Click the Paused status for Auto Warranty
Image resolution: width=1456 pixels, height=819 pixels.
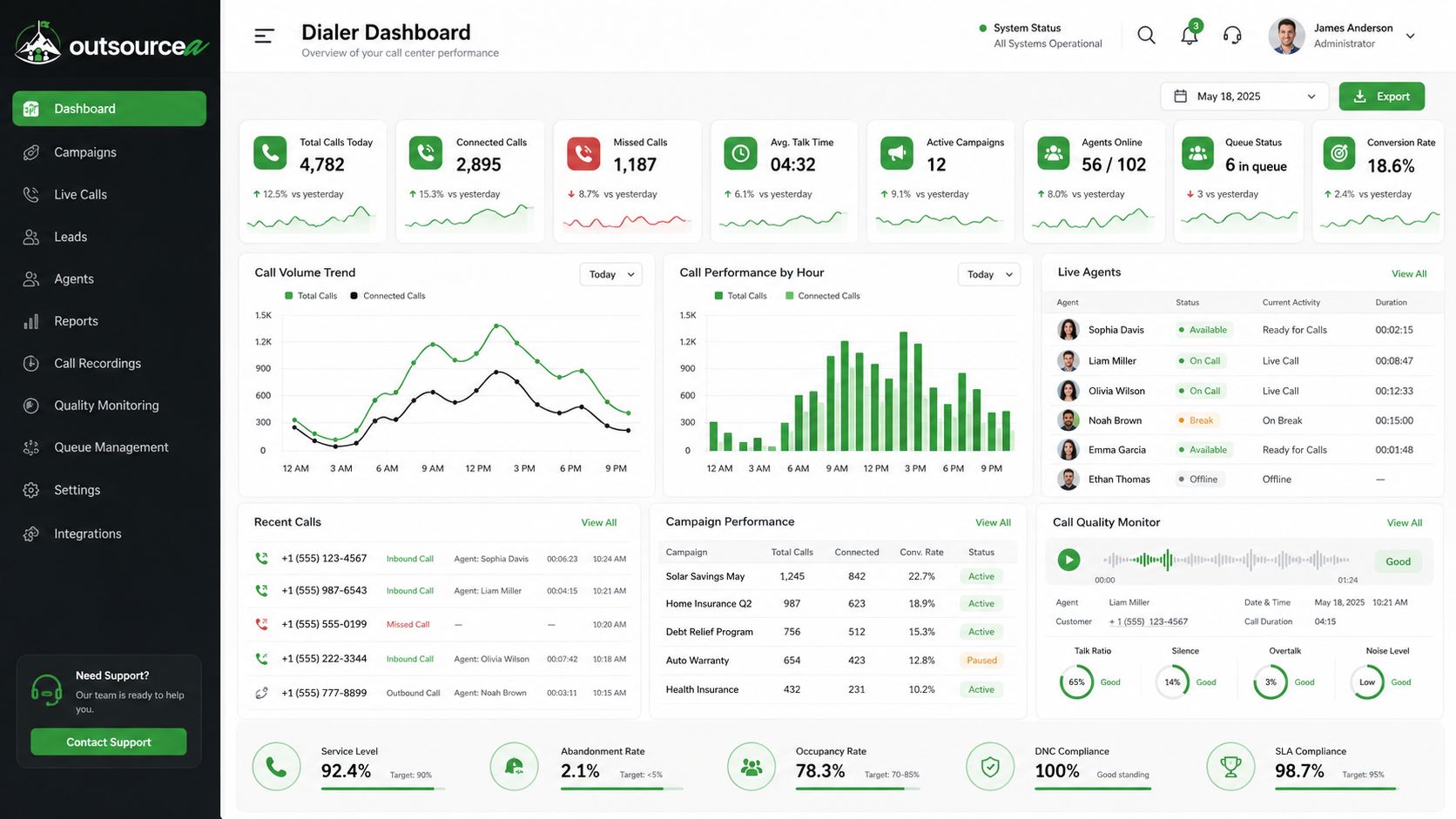[x=981, y=661]
